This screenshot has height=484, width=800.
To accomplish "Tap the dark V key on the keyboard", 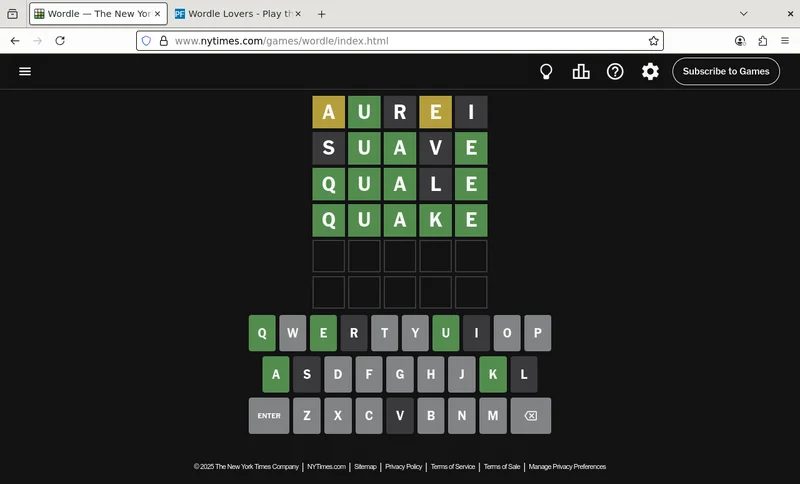I will [400, 416].
